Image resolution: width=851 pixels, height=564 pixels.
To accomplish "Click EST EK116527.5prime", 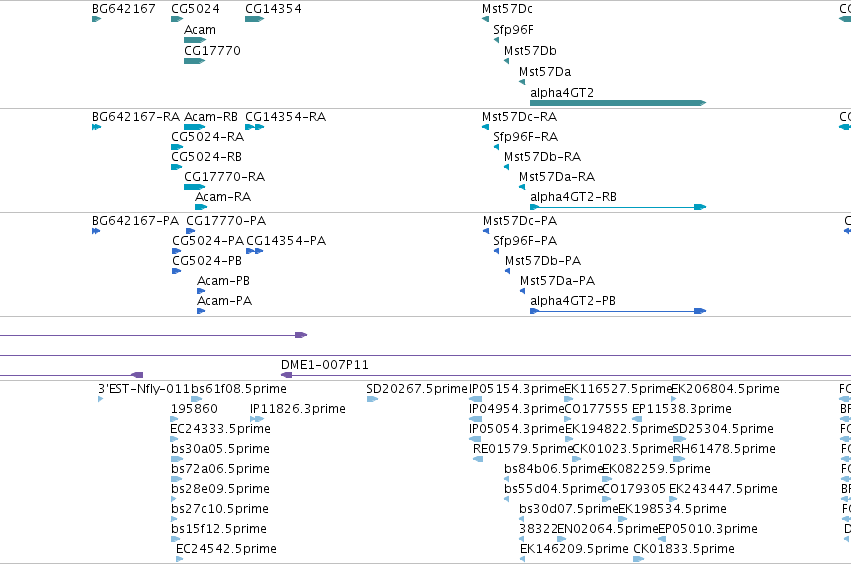I will click(618, 389).
